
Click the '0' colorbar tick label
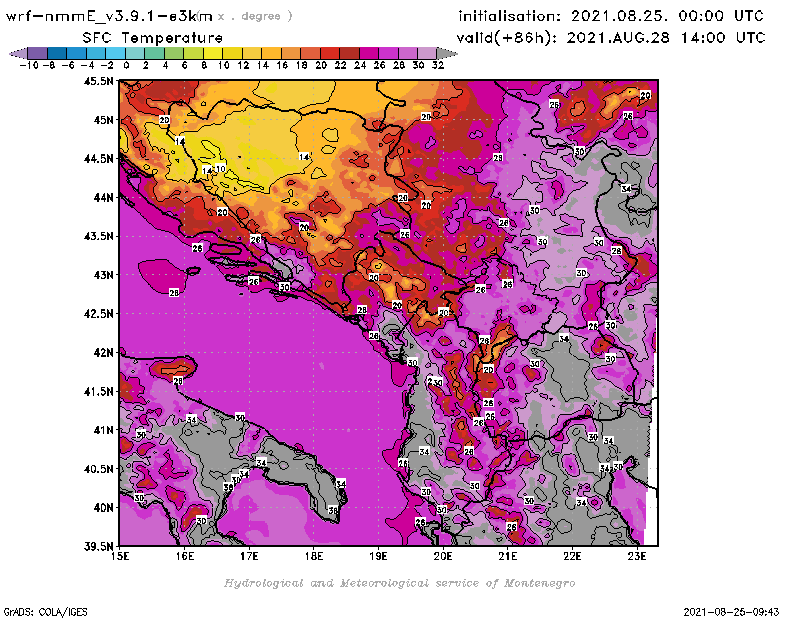(126, 65)
